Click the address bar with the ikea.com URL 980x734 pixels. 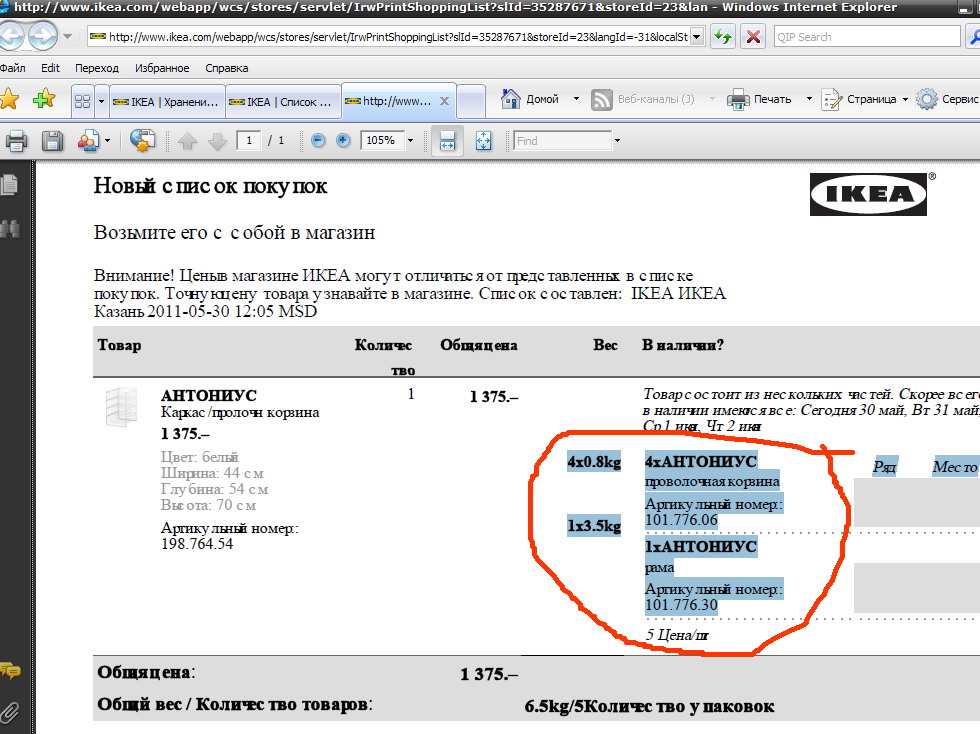tap(389, 37)
